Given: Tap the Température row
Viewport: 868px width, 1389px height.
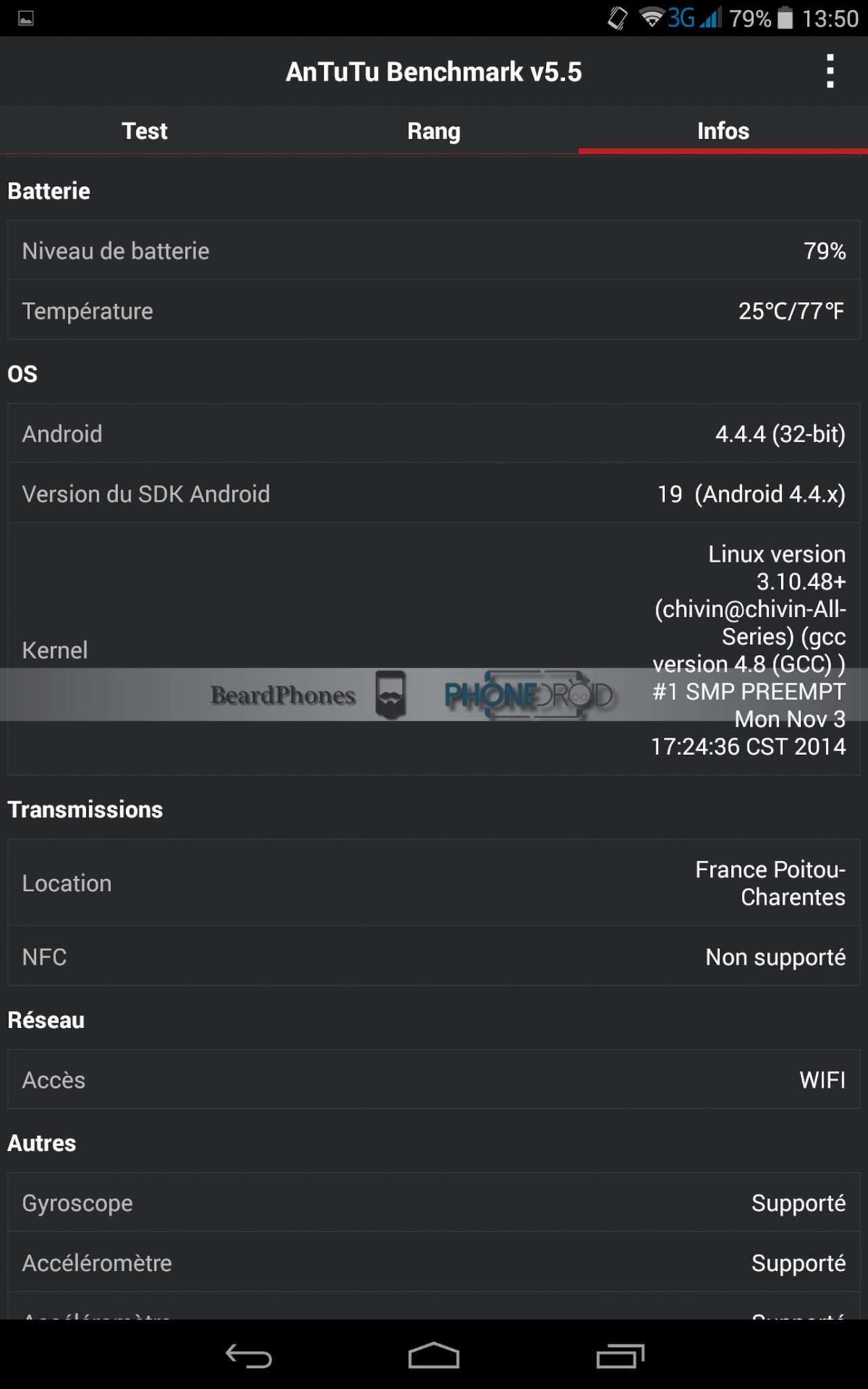Looking at the screenshot, I should [x=434, y=310].
